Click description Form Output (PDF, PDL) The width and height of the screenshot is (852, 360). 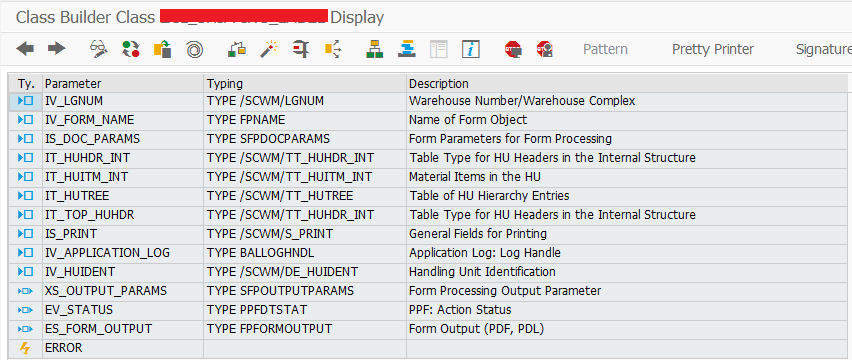pos(476,329)
